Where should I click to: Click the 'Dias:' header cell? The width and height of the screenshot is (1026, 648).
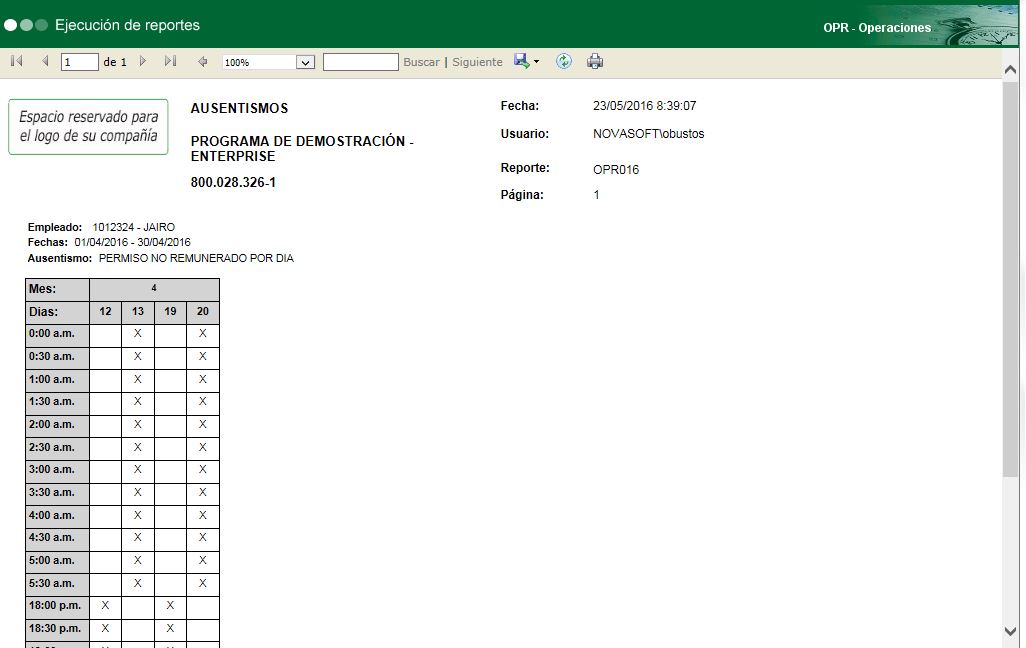tap(58, 312)
